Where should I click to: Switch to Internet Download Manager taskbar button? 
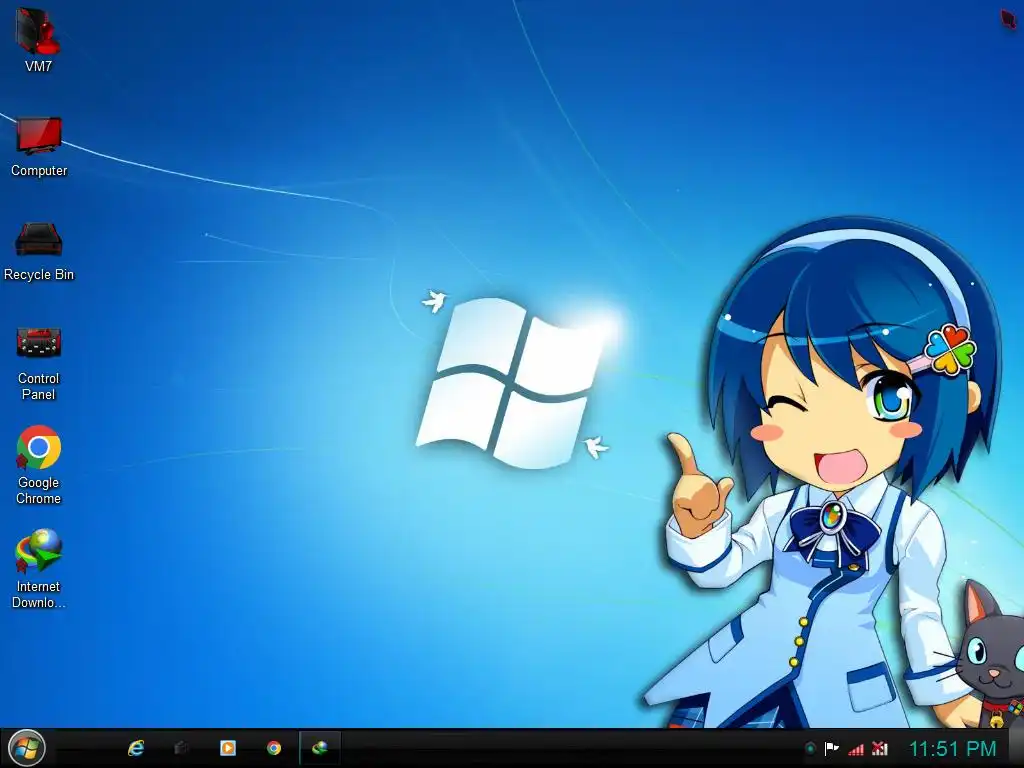point(320,748)
